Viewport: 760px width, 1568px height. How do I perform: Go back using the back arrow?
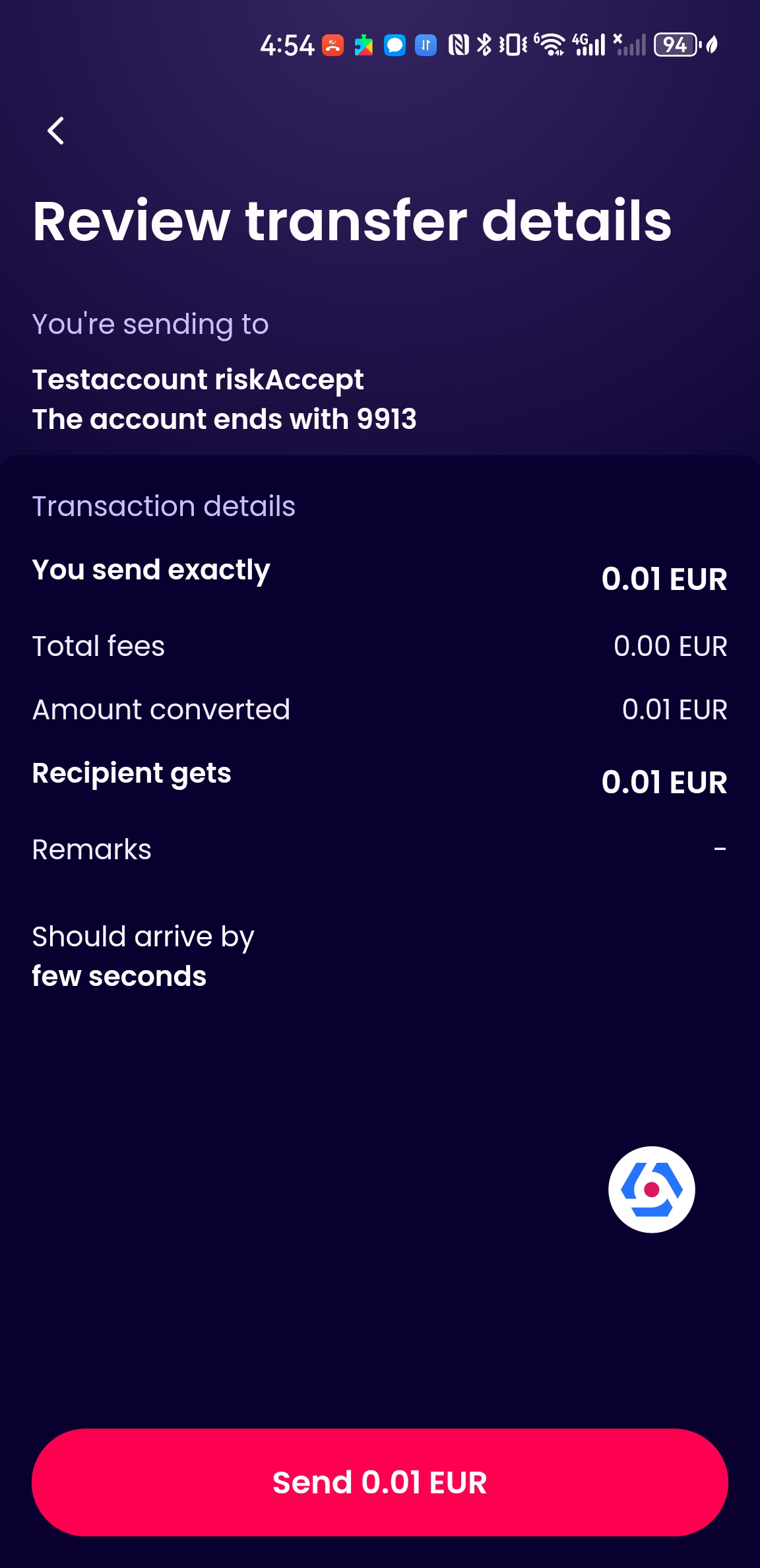(56, 131)
